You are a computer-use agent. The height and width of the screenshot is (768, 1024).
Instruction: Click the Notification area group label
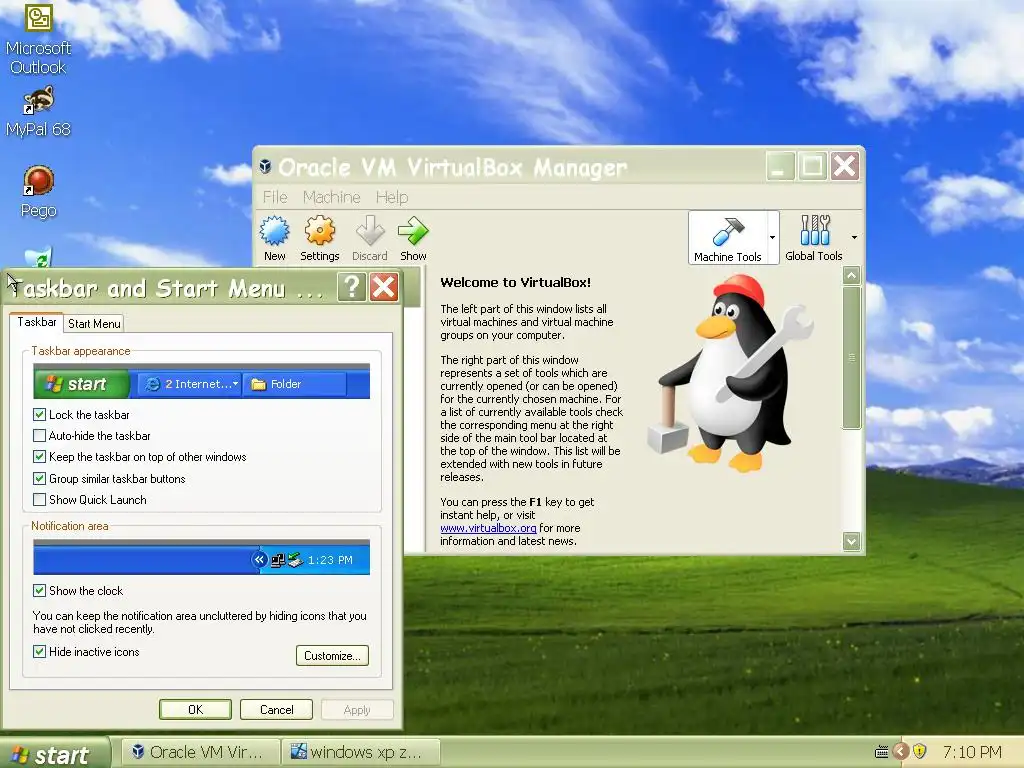tap(69, 526)
